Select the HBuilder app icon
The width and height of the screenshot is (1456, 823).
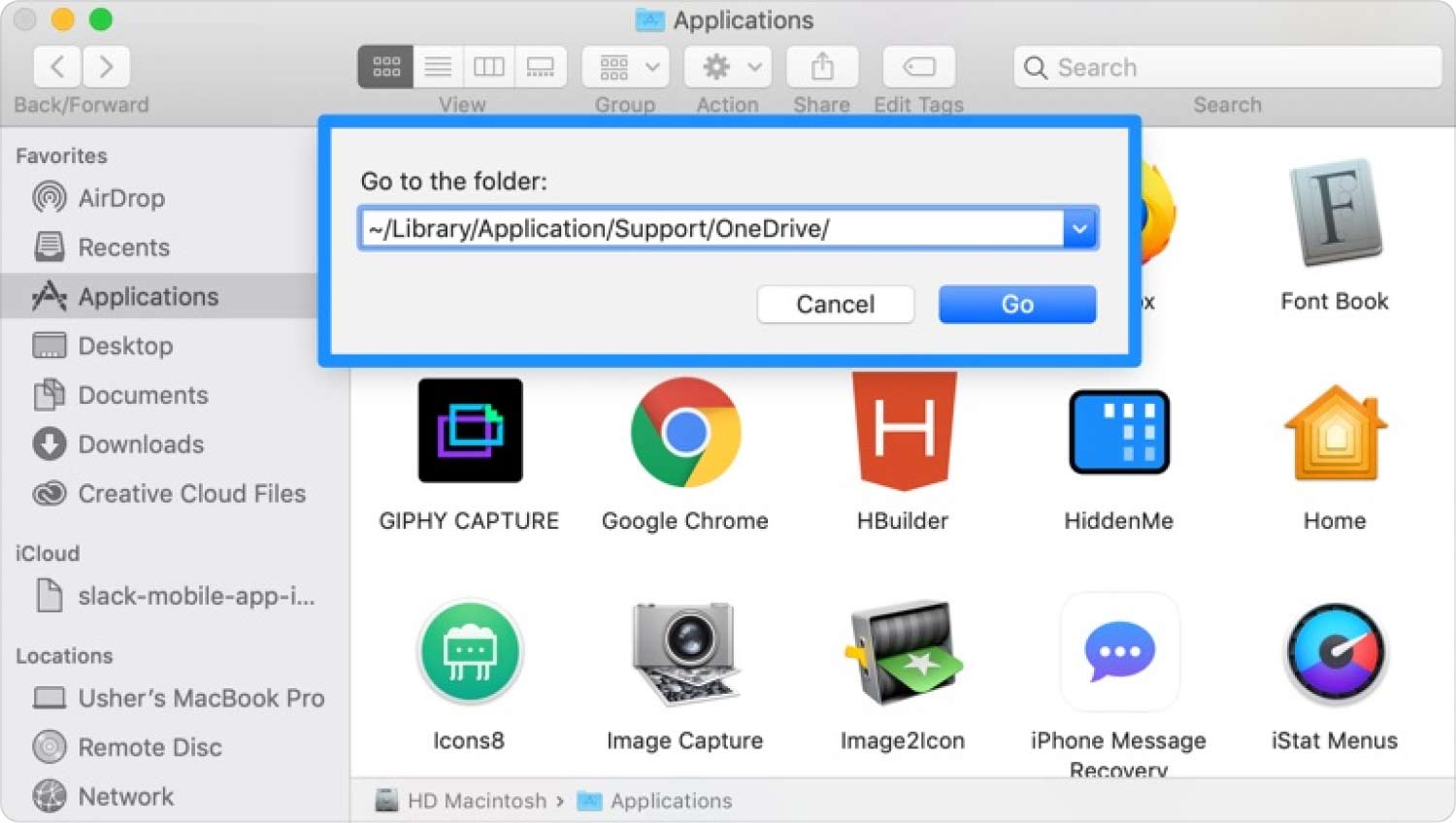(x=904, y=430)
